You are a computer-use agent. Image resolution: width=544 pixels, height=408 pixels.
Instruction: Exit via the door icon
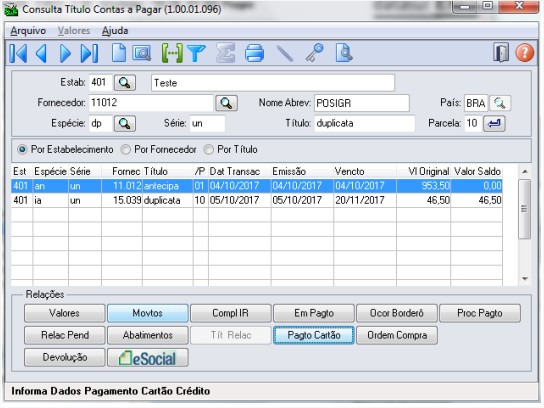click(501, 53)
